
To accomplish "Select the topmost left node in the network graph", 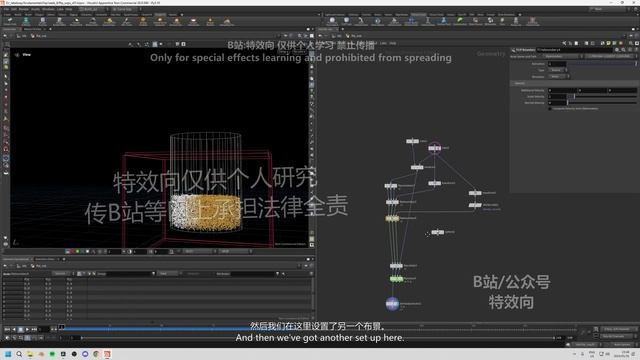I will tap(412, 141).
